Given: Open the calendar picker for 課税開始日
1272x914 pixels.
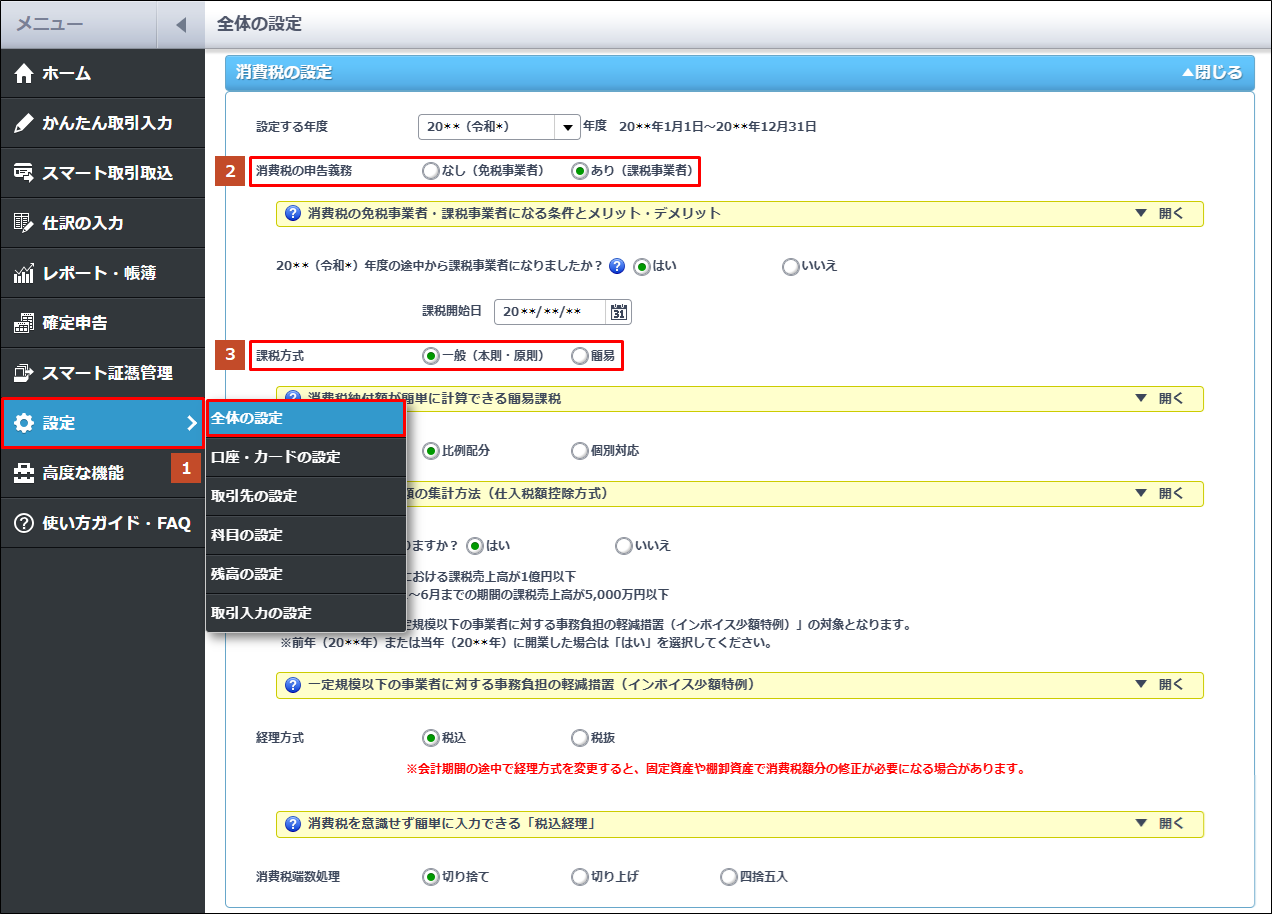Looking at the screenshot, I should click(x=618, y=312).
